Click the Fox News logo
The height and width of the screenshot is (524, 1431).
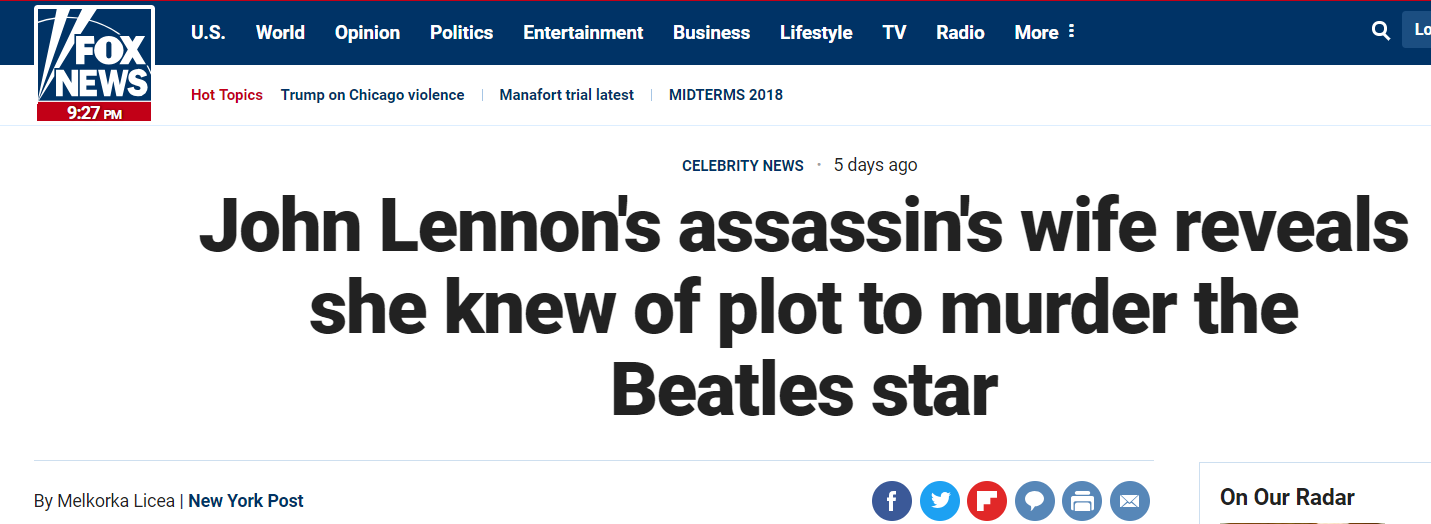(x=94, y=62)
